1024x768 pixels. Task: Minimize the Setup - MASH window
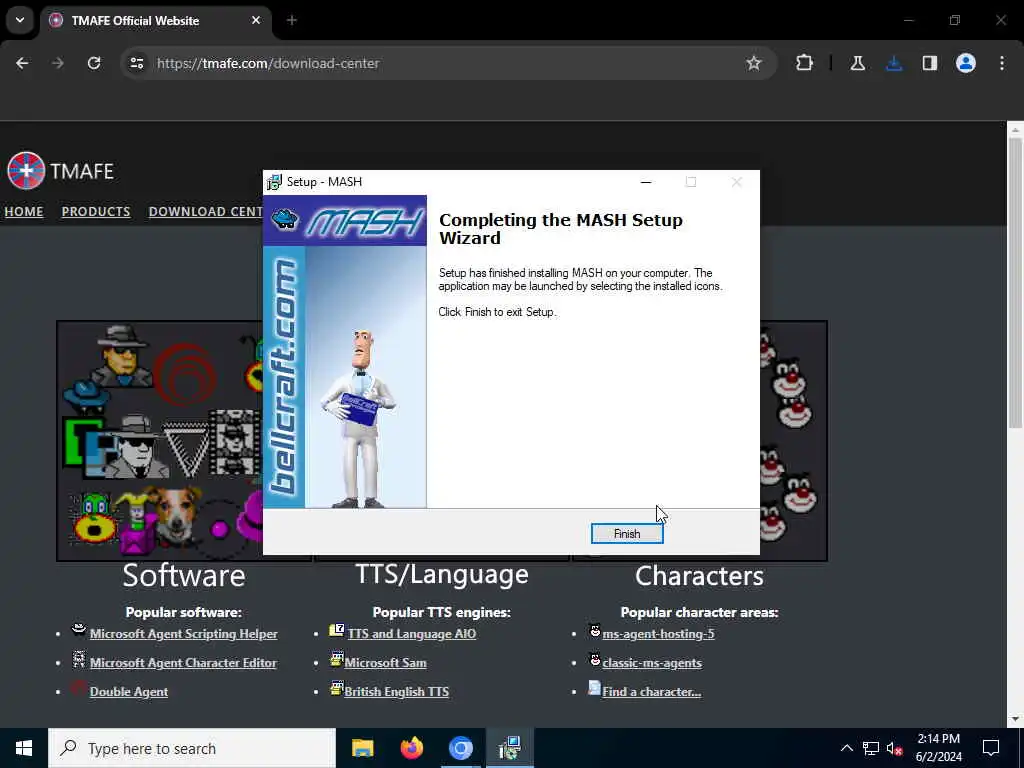coord(646,182)
